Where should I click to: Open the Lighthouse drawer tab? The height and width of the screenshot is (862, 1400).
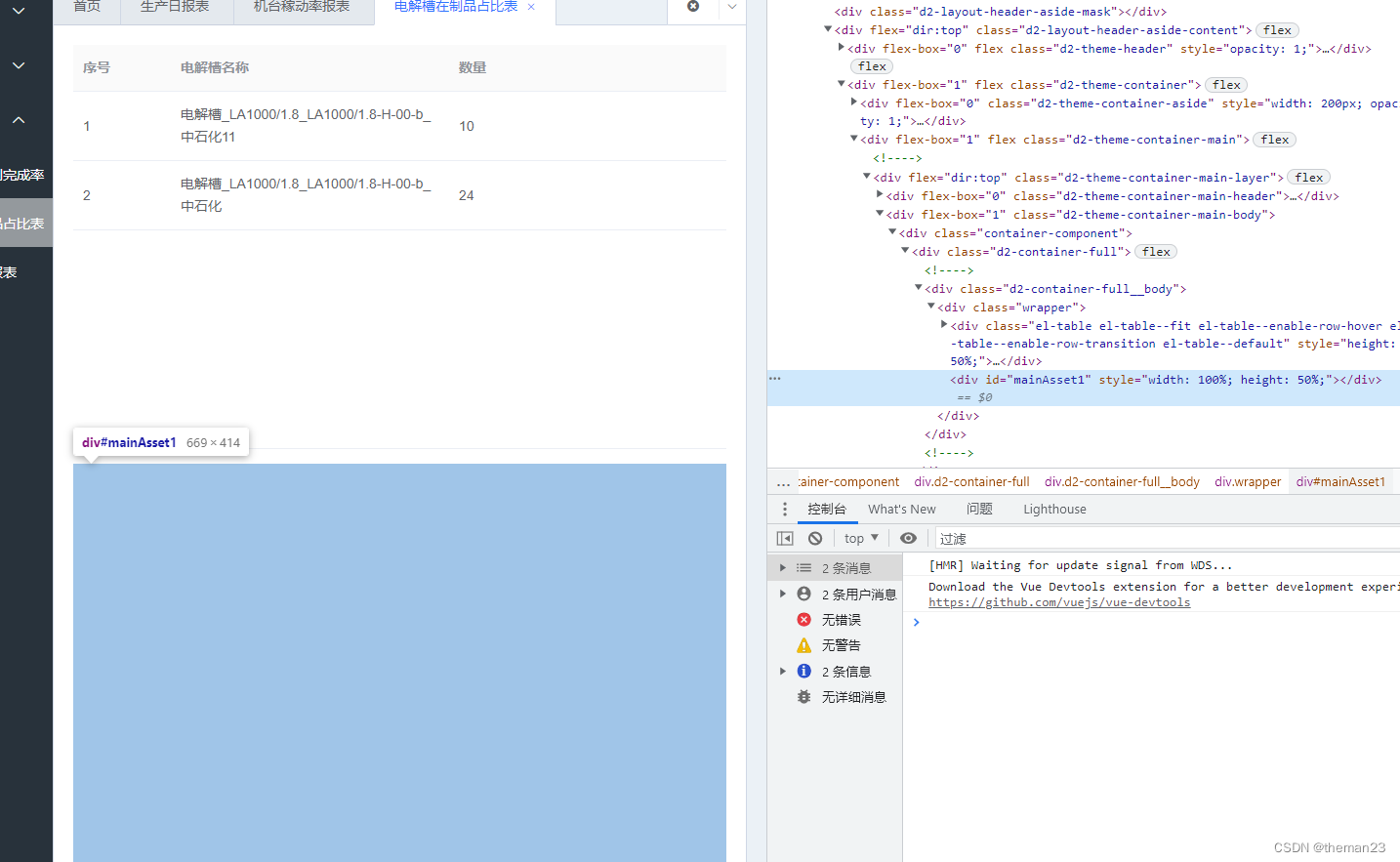[x=1054, y=509]
